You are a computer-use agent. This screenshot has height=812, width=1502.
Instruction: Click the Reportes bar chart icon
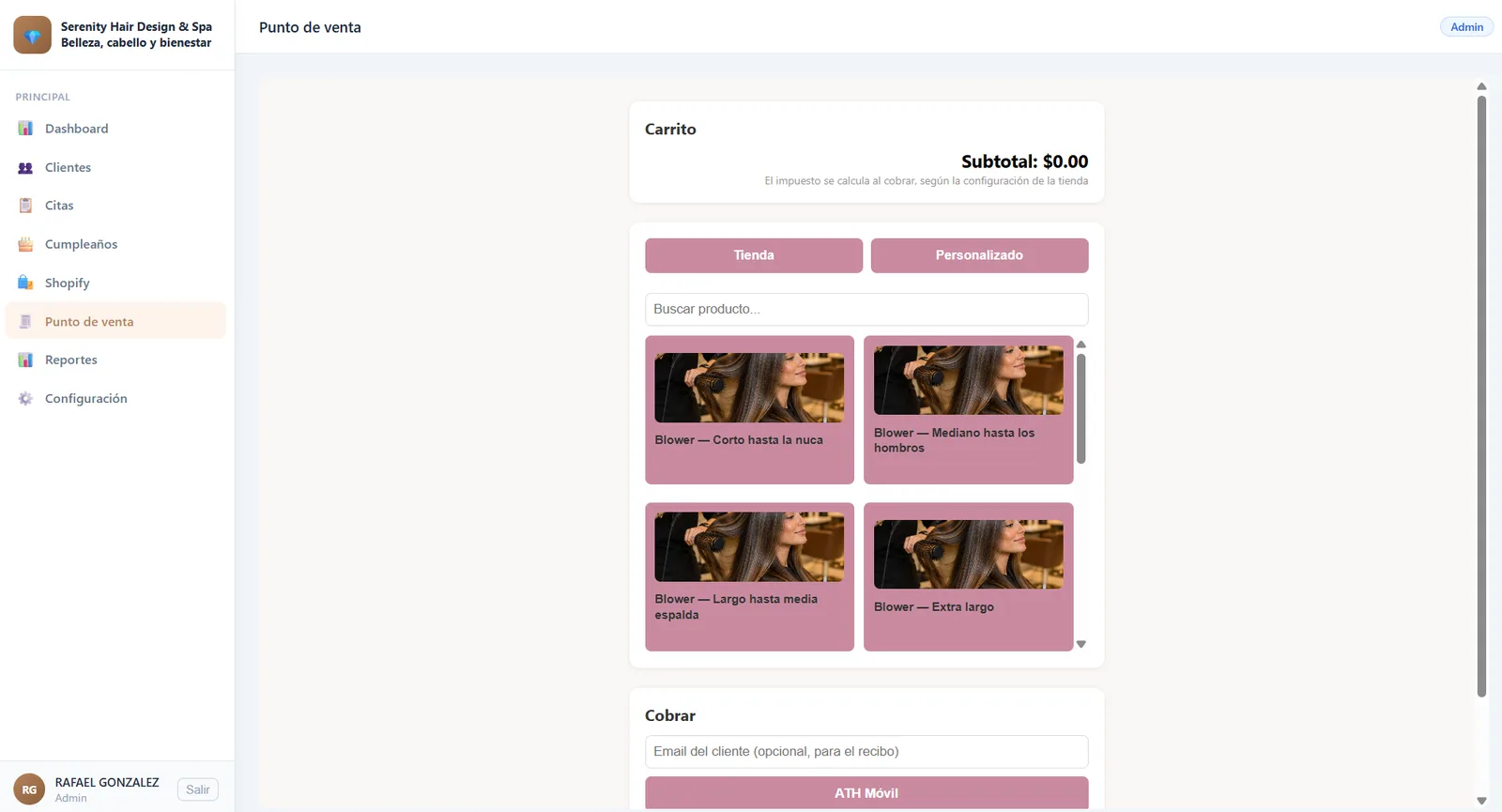25,360
